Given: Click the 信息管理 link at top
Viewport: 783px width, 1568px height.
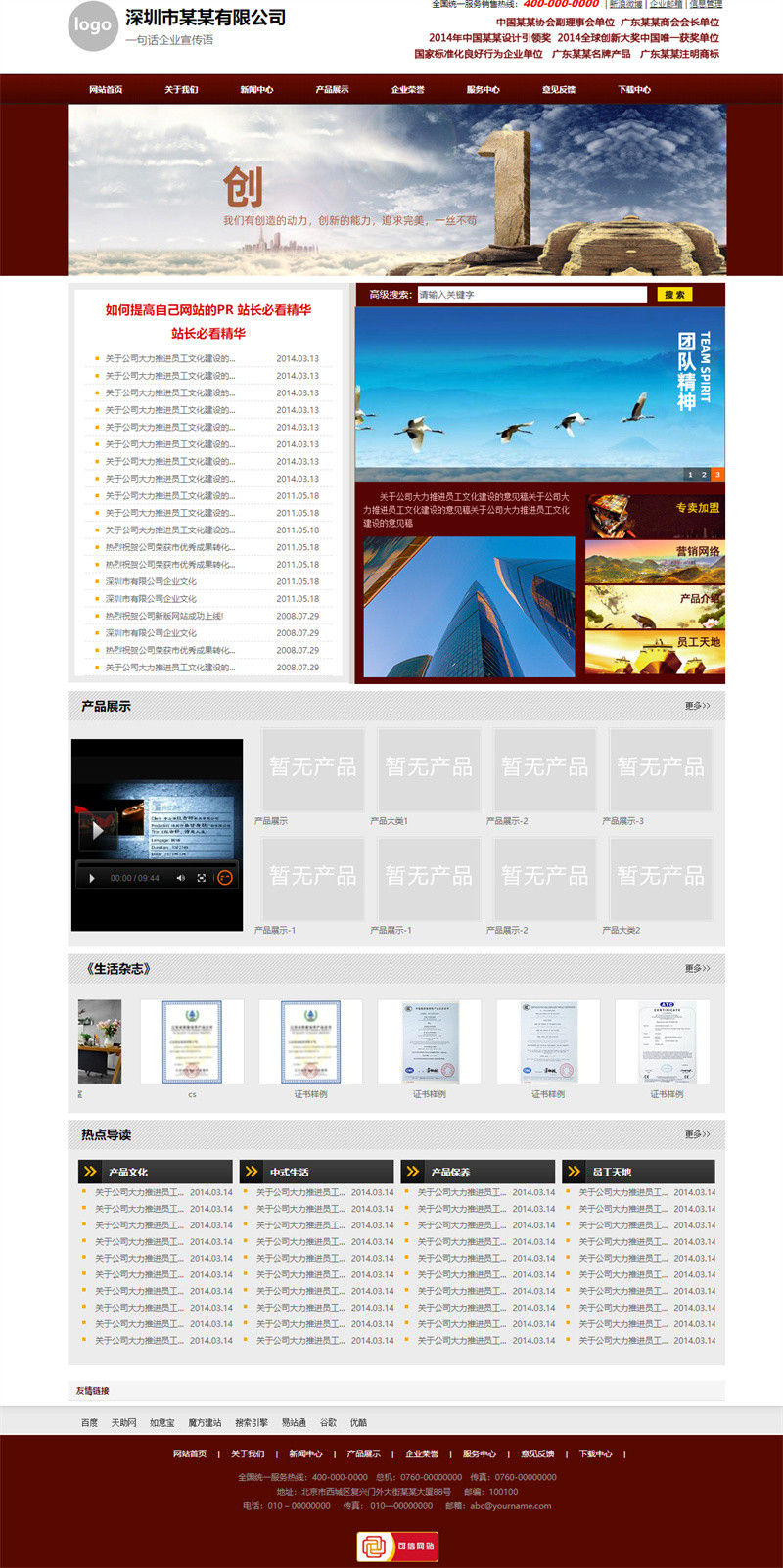Looking at the screenshot, I should (706, 4).
